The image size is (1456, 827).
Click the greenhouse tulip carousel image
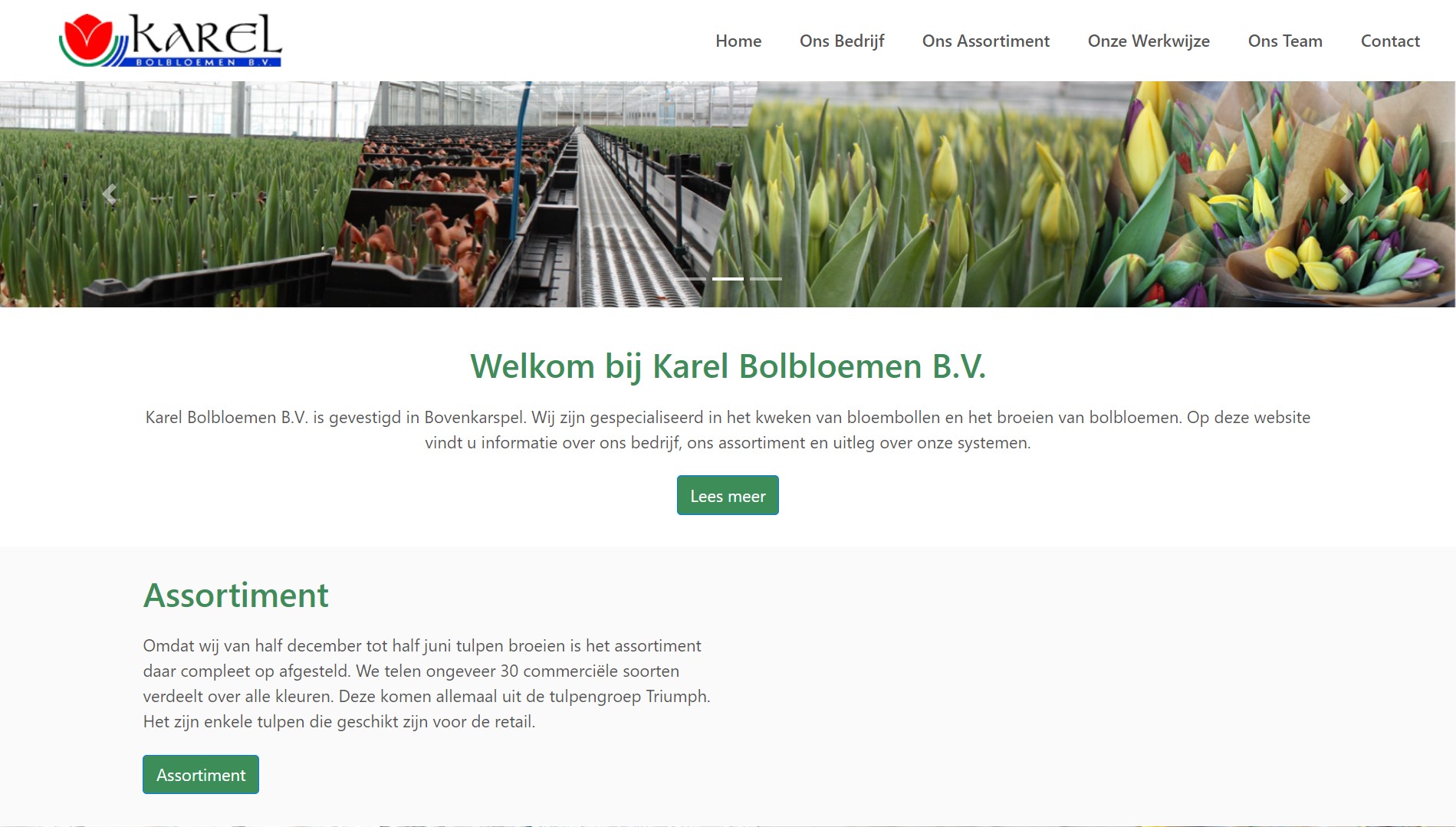click(x=728, y=194)
